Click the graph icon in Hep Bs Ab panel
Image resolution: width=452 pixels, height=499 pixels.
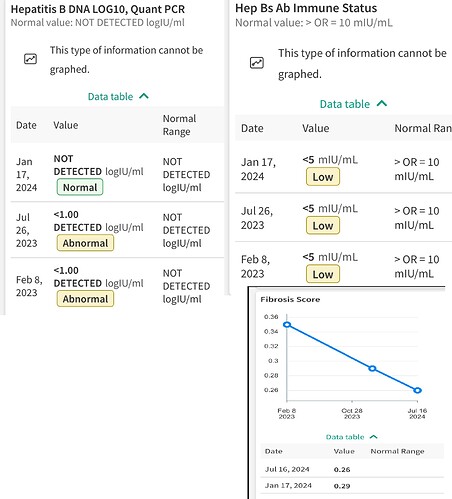257,63
